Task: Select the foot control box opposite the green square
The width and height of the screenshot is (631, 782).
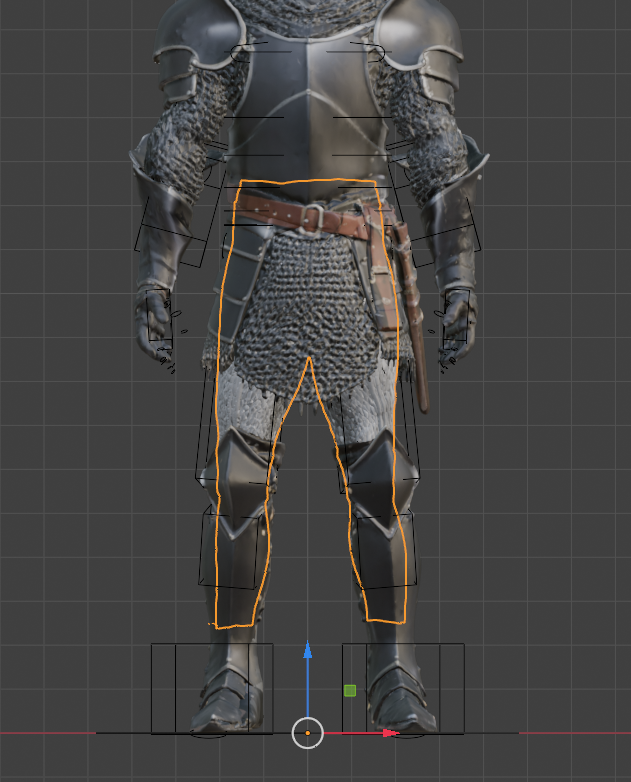Action: [x=212, y=688]
